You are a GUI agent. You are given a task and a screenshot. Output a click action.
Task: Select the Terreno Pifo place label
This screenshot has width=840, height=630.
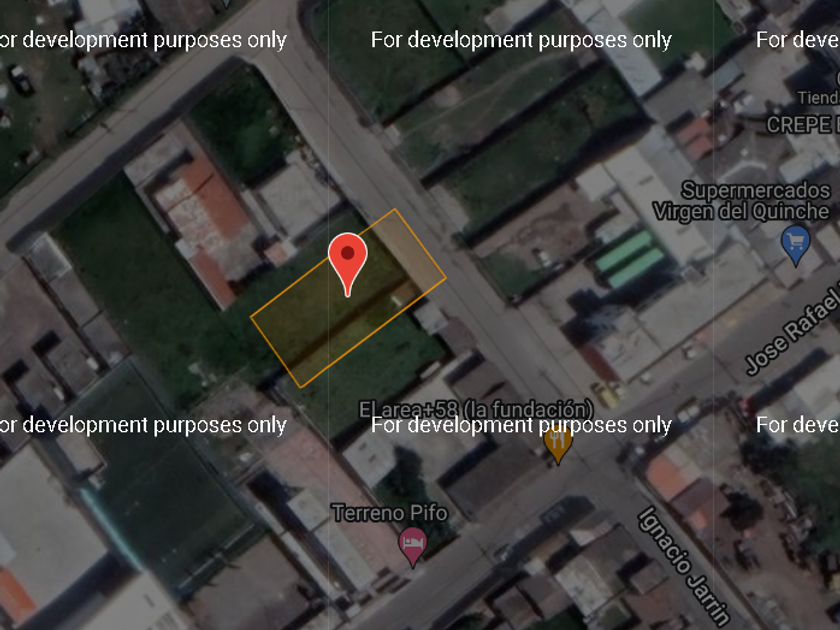click(390, 513)
